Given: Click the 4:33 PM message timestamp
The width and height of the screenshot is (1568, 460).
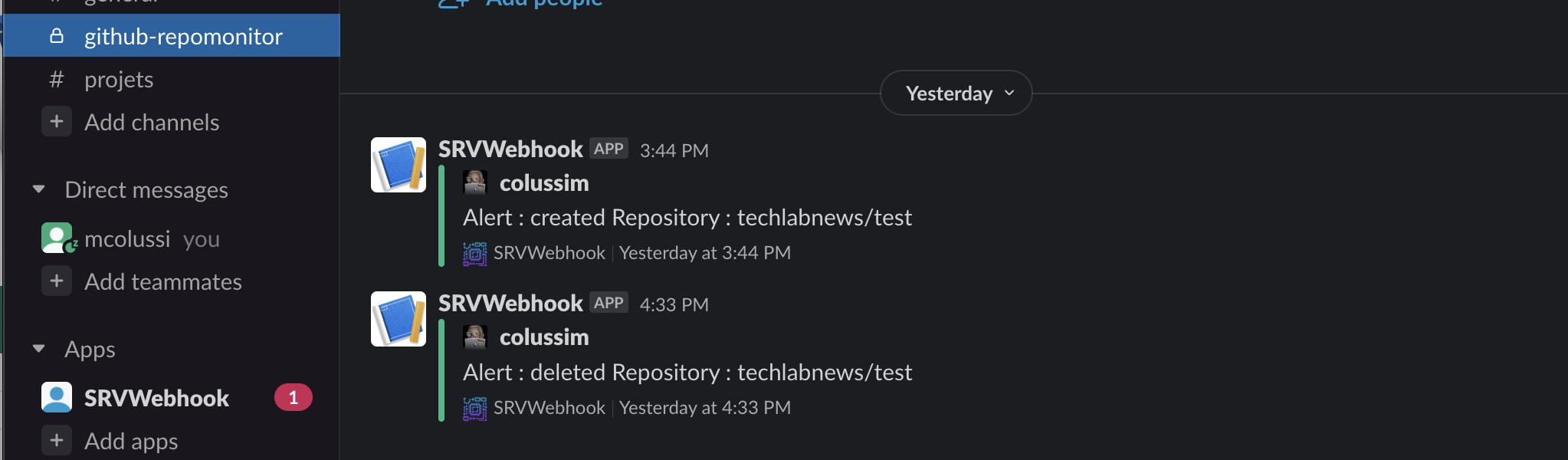Looking at the screenshot, I should click(674, 304).
